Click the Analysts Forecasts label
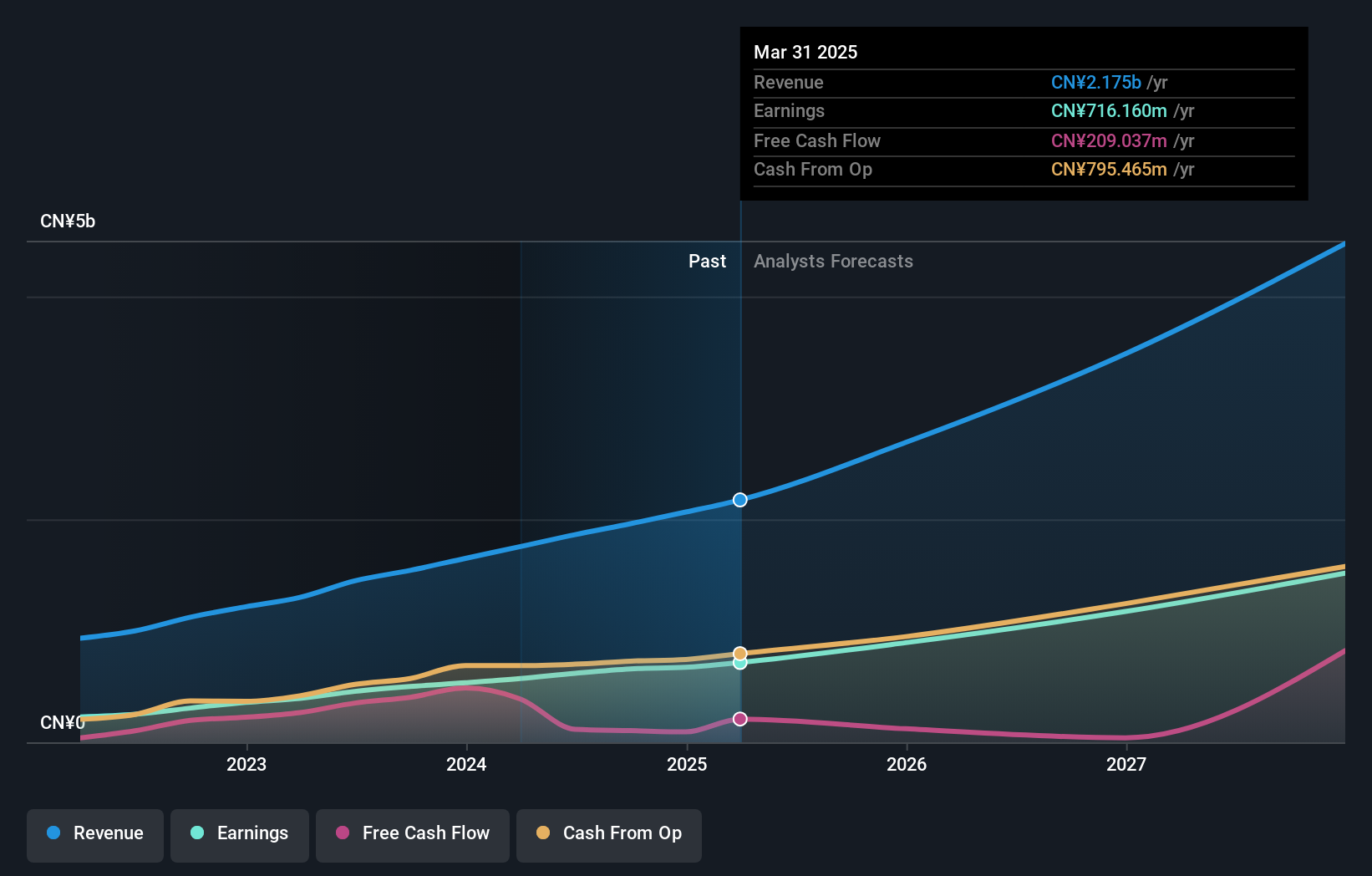The width and height of the screenshot is (1372, 876). pyautogui.click(x=833, y=262)
